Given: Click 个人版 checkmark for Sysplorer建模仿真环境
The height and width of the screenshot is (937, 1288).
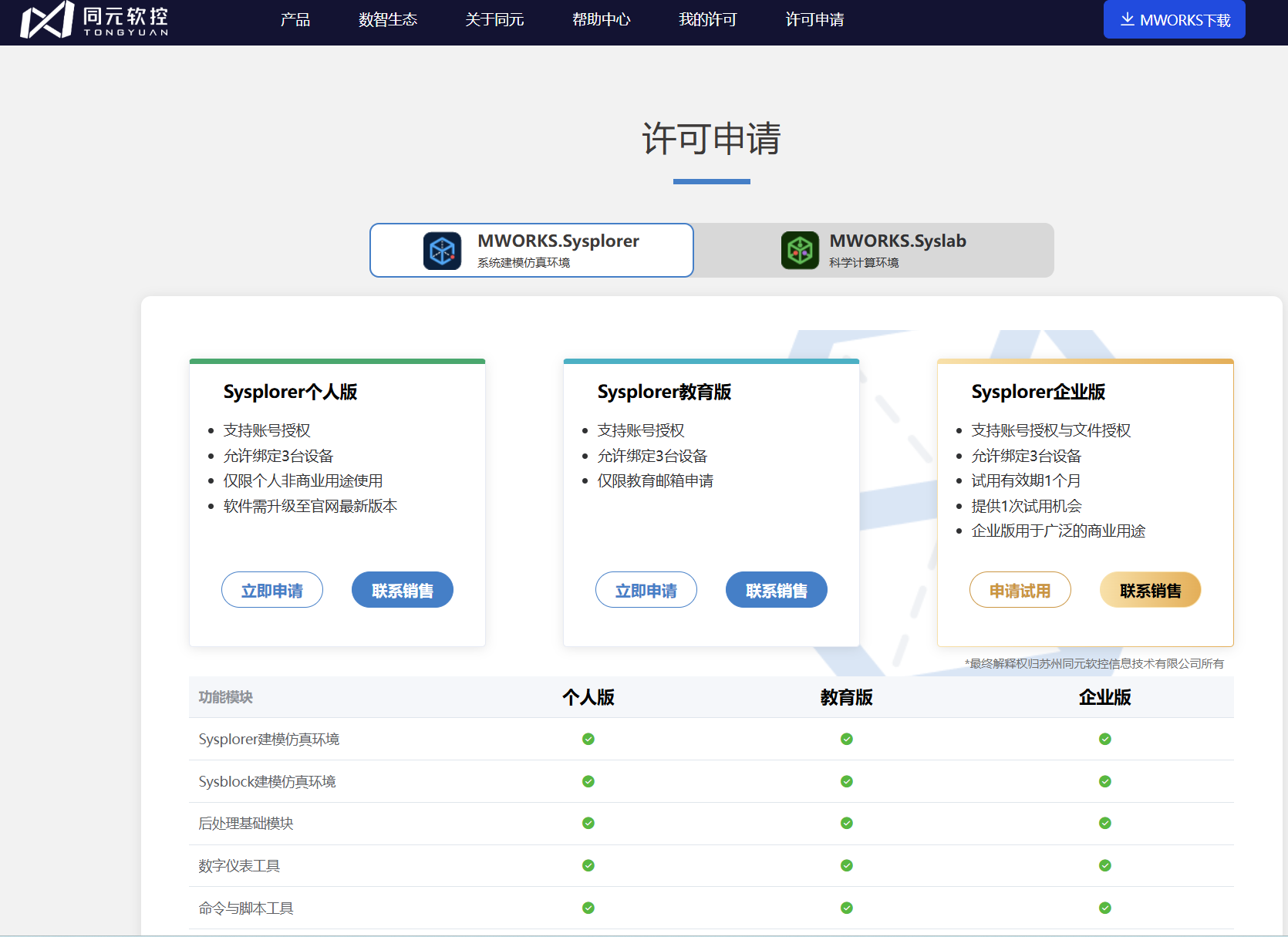Looking at the screenshot, I should [x=588, y=739].
